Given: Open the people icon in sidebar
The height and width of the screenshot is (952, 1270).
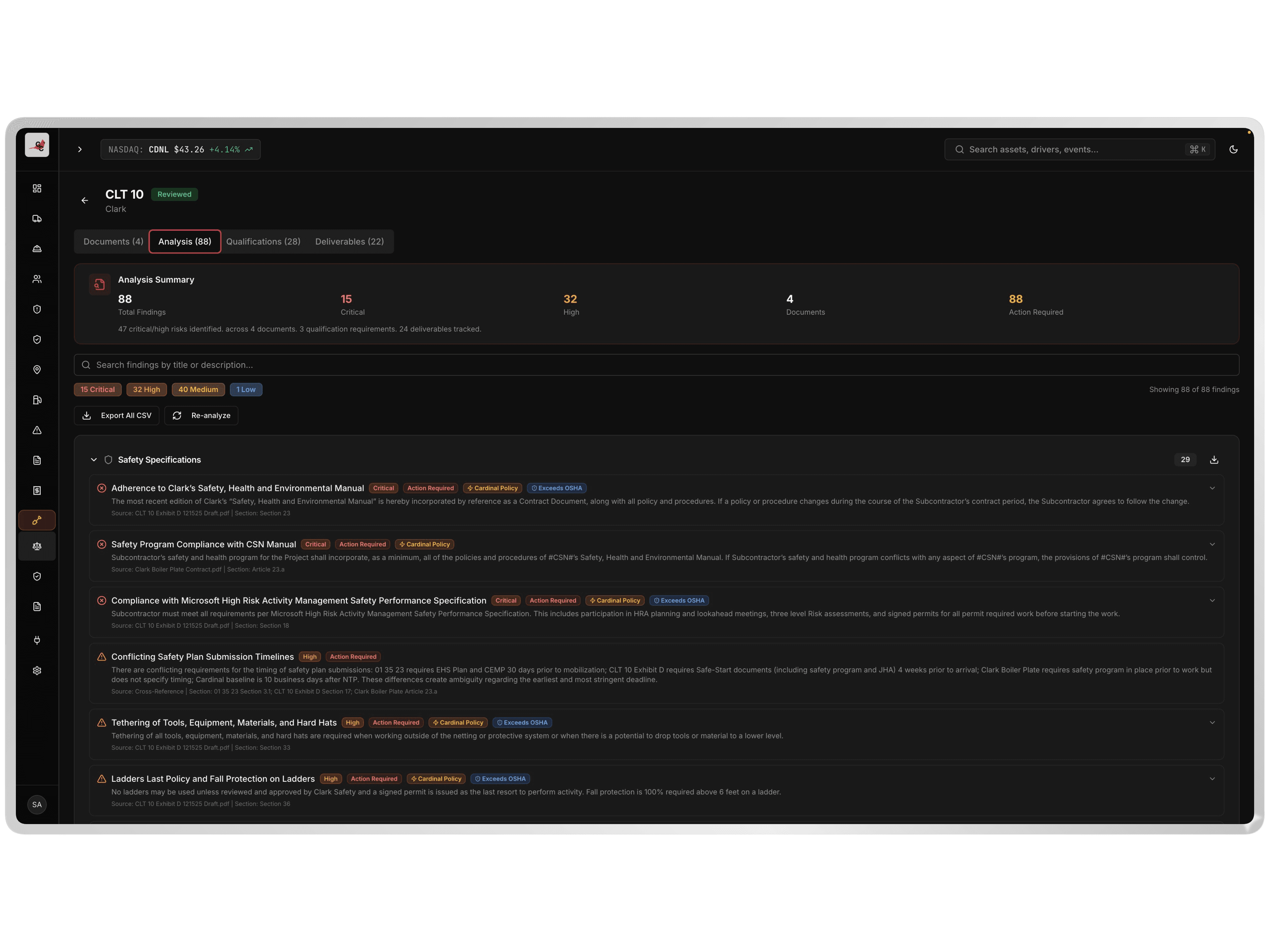Looking at the screenshot, I should [37, 279].
